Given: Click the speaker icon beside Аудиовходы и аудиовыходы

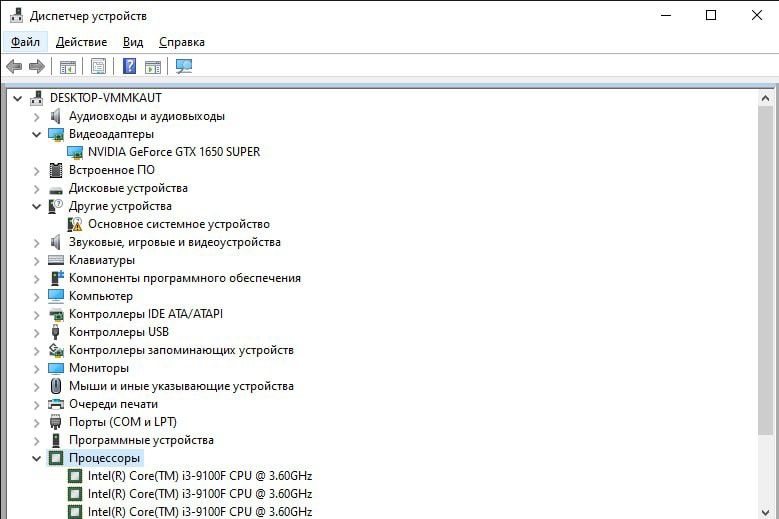Looking at the screenshot, I should point(56,116).
